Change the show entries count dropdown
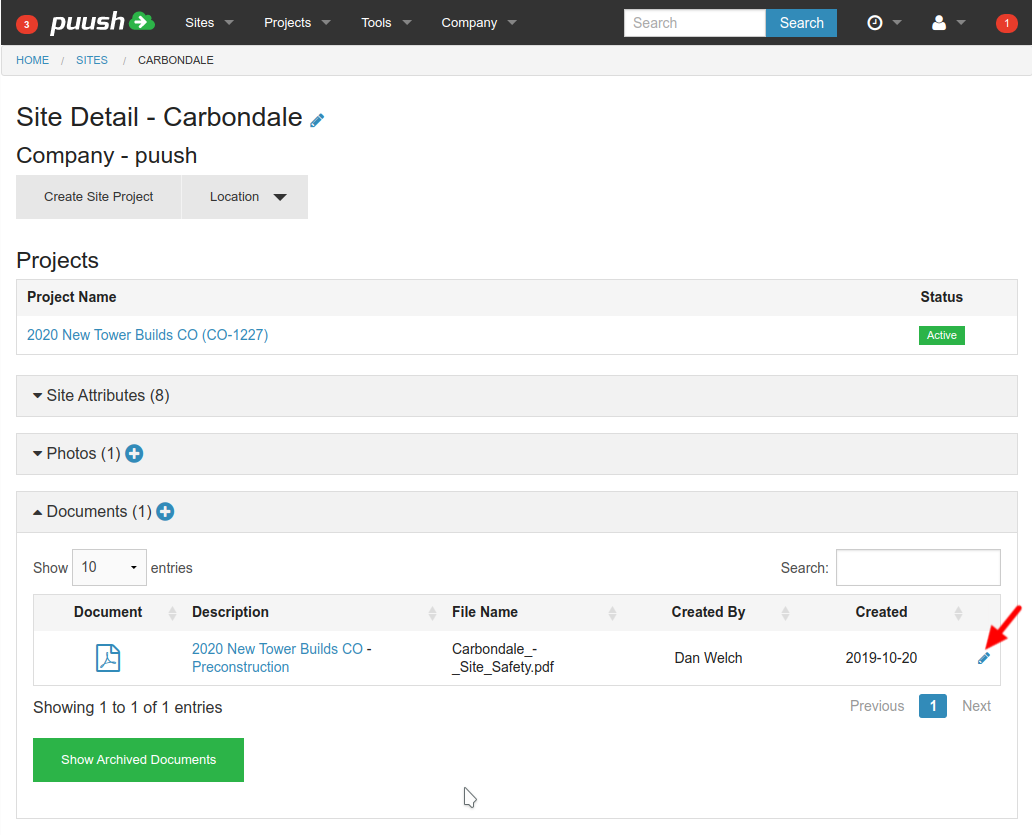The width and height of the screenshot is (1032, 835). 109,567
